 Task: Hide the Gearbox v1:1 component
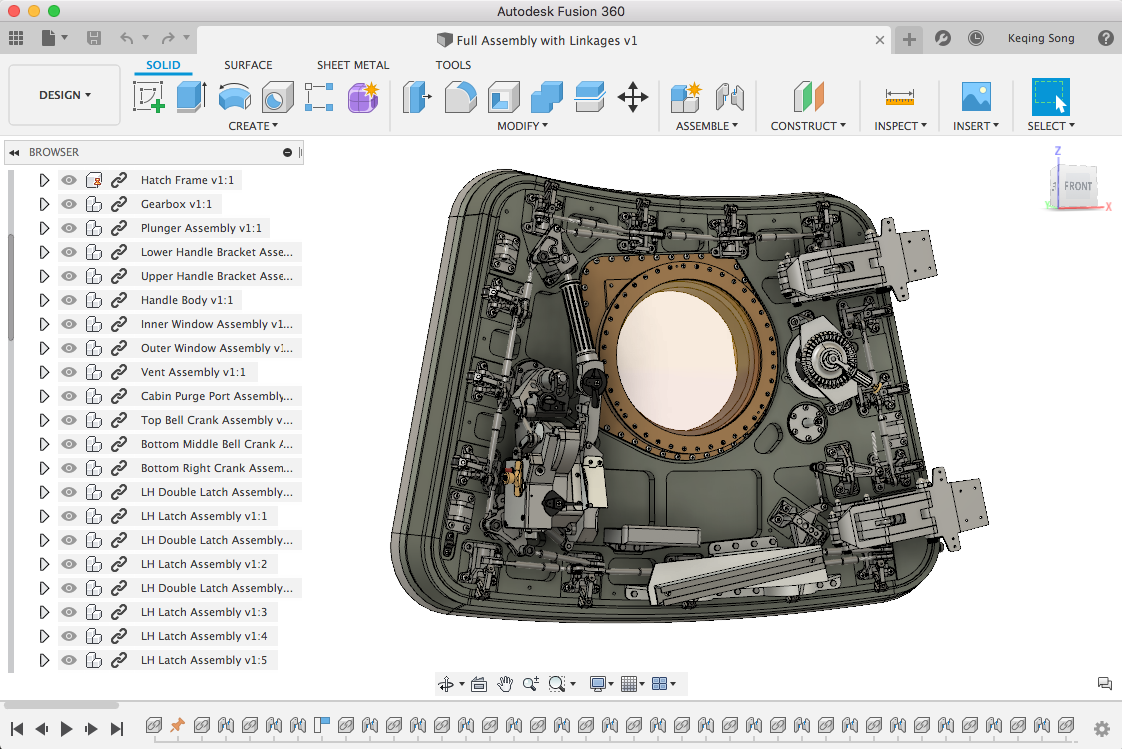(69, 204)
